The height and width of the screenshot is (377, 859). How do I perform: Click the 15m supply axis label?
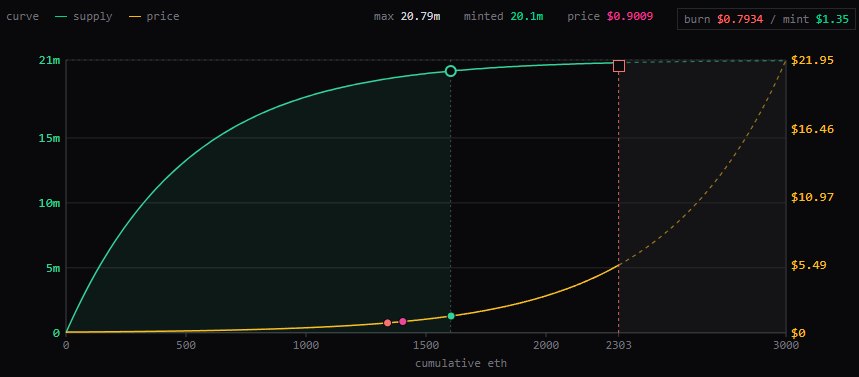pos(49,138)
